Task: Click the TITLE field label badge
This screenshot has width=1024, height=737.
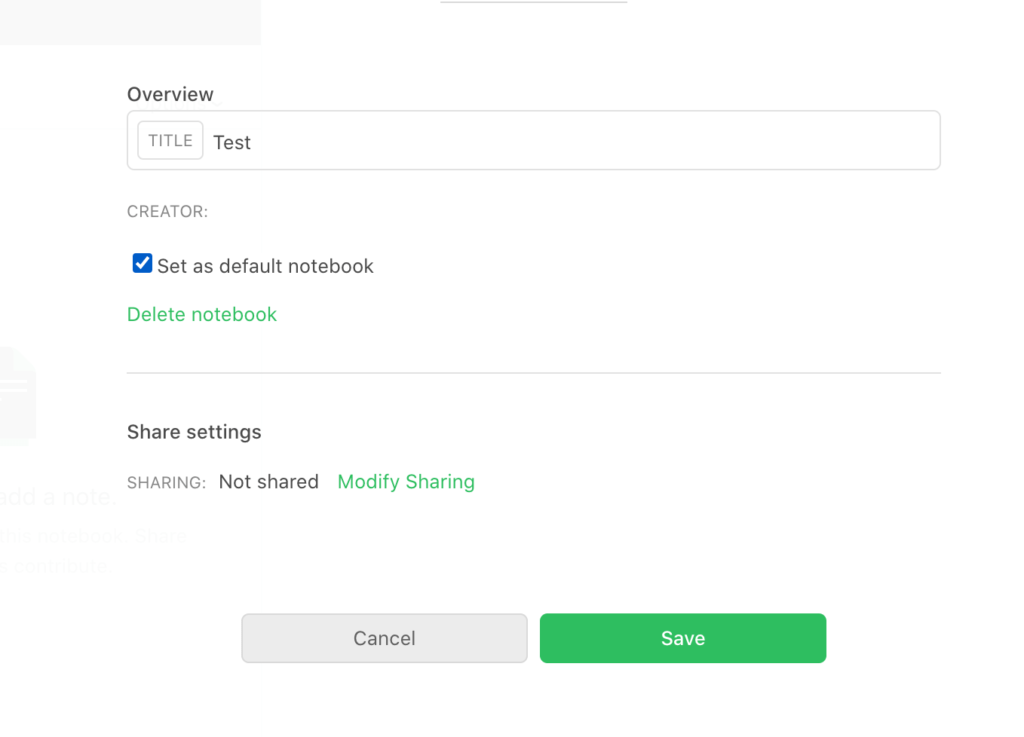Action: pyautogui.click(x=170, y=140)
